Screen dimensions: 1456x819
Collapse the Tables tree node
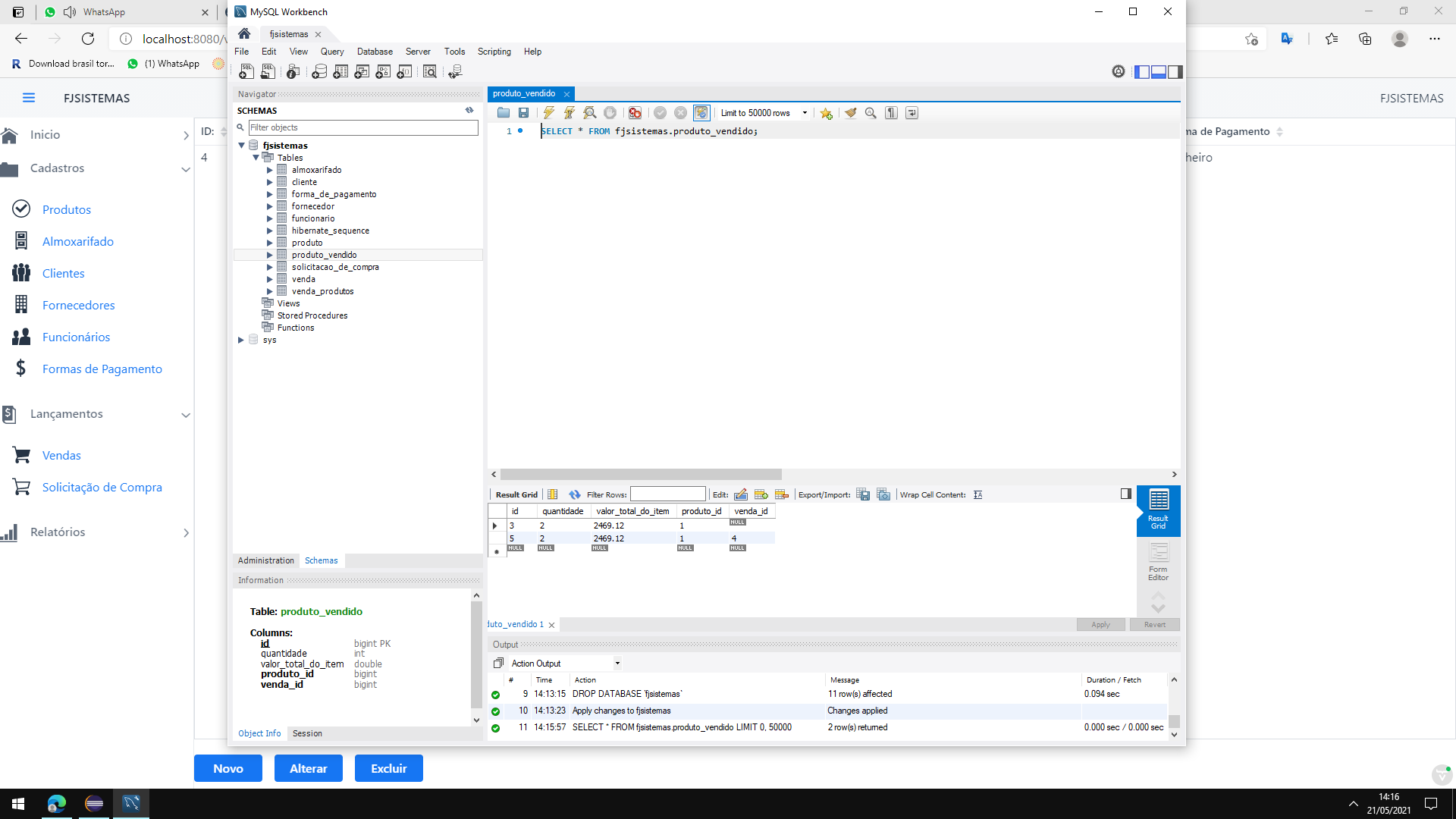pos(256,158)
